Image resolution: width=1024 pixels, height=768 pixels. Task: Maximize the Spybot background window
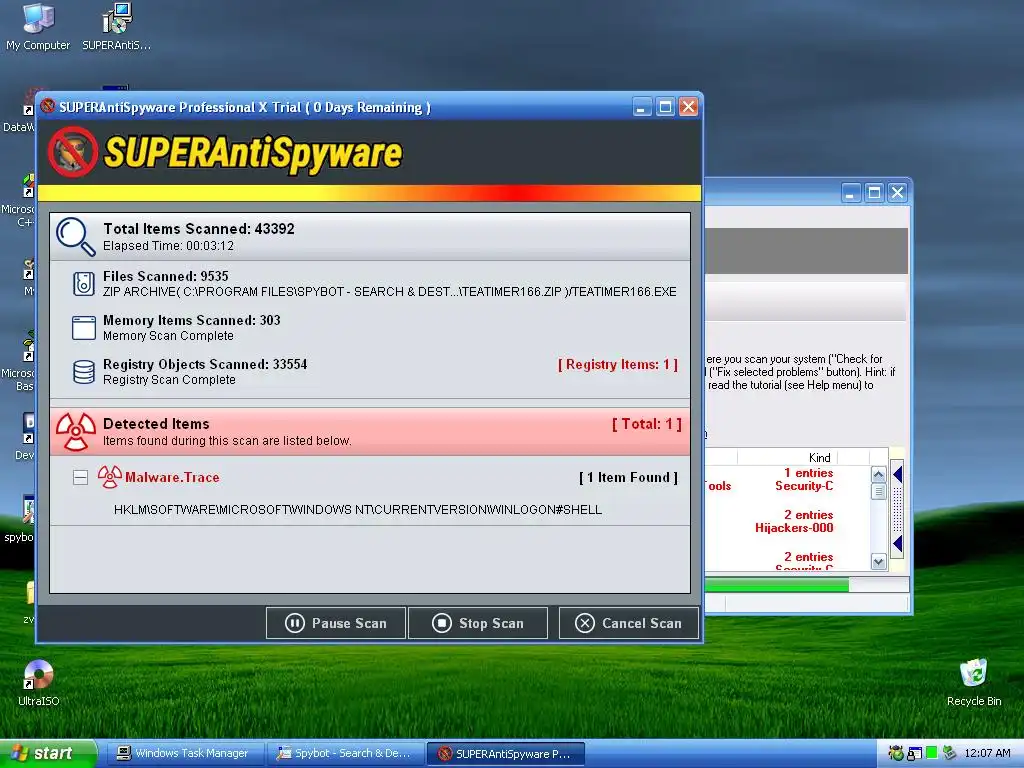pos(874,193)
